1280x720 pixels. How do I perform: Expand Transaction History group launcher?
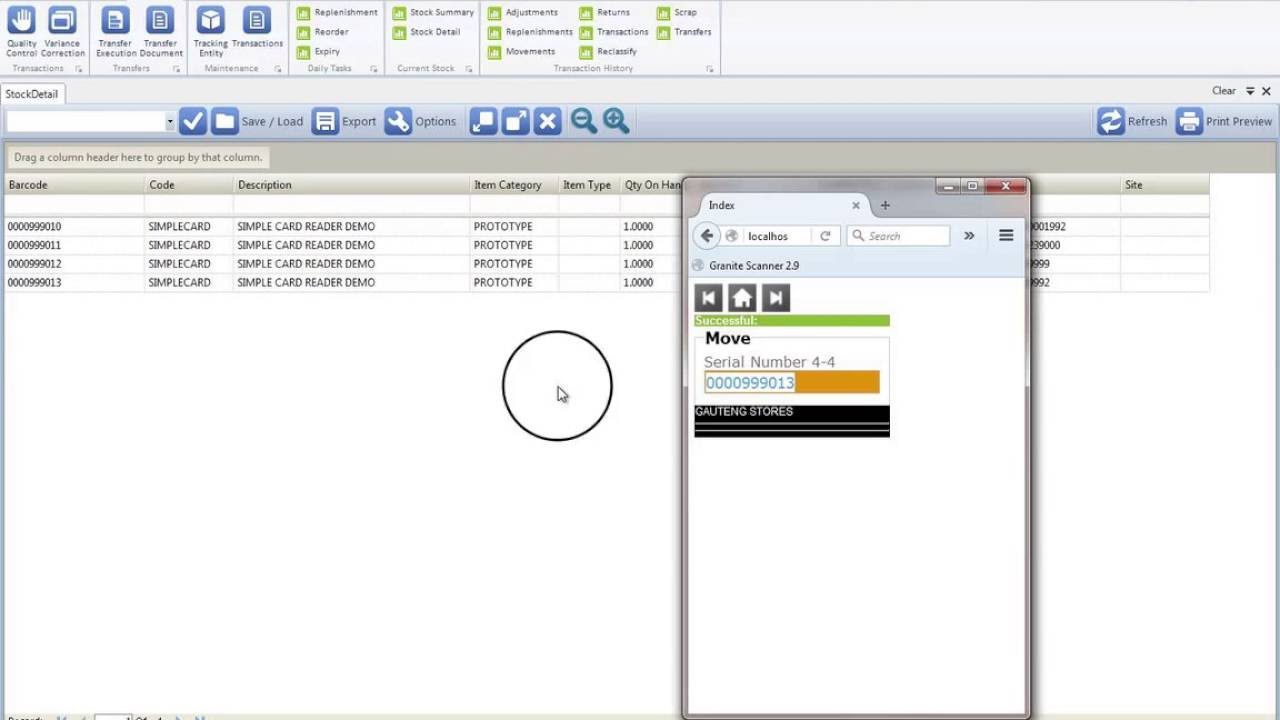click(x=709, y=69)
